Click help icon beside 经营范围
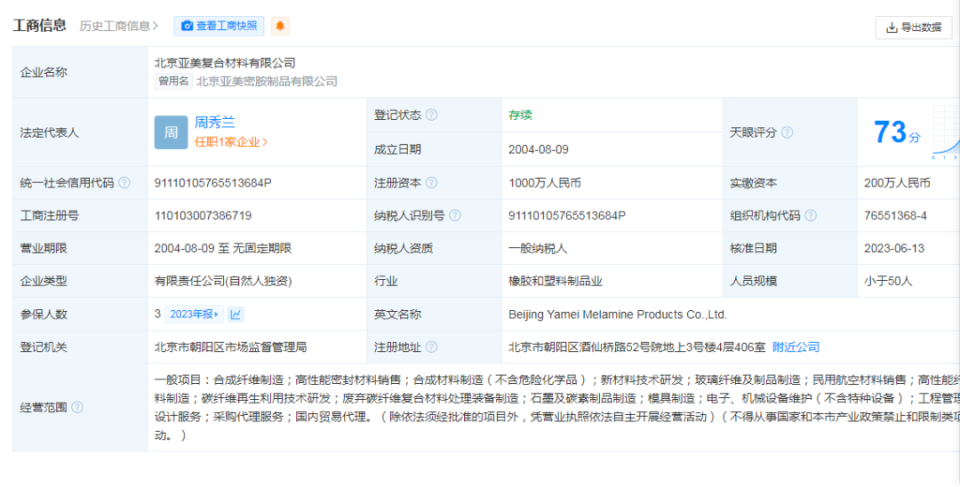The height and width of the screenshot is (487, 960). click(77, 407)
